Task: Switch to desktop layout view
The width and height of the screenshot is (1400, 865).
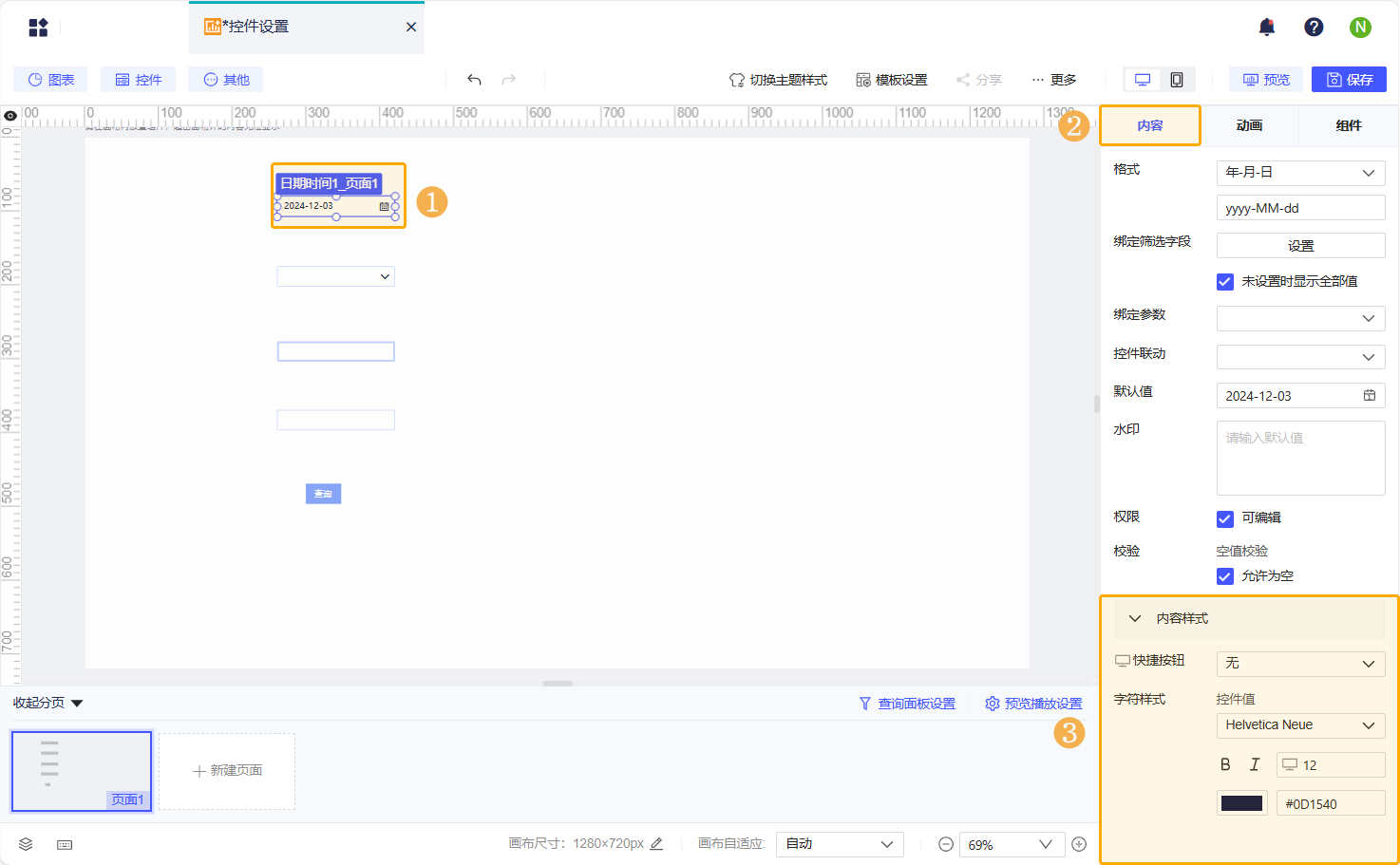Action: click(x=1143, y=80)
